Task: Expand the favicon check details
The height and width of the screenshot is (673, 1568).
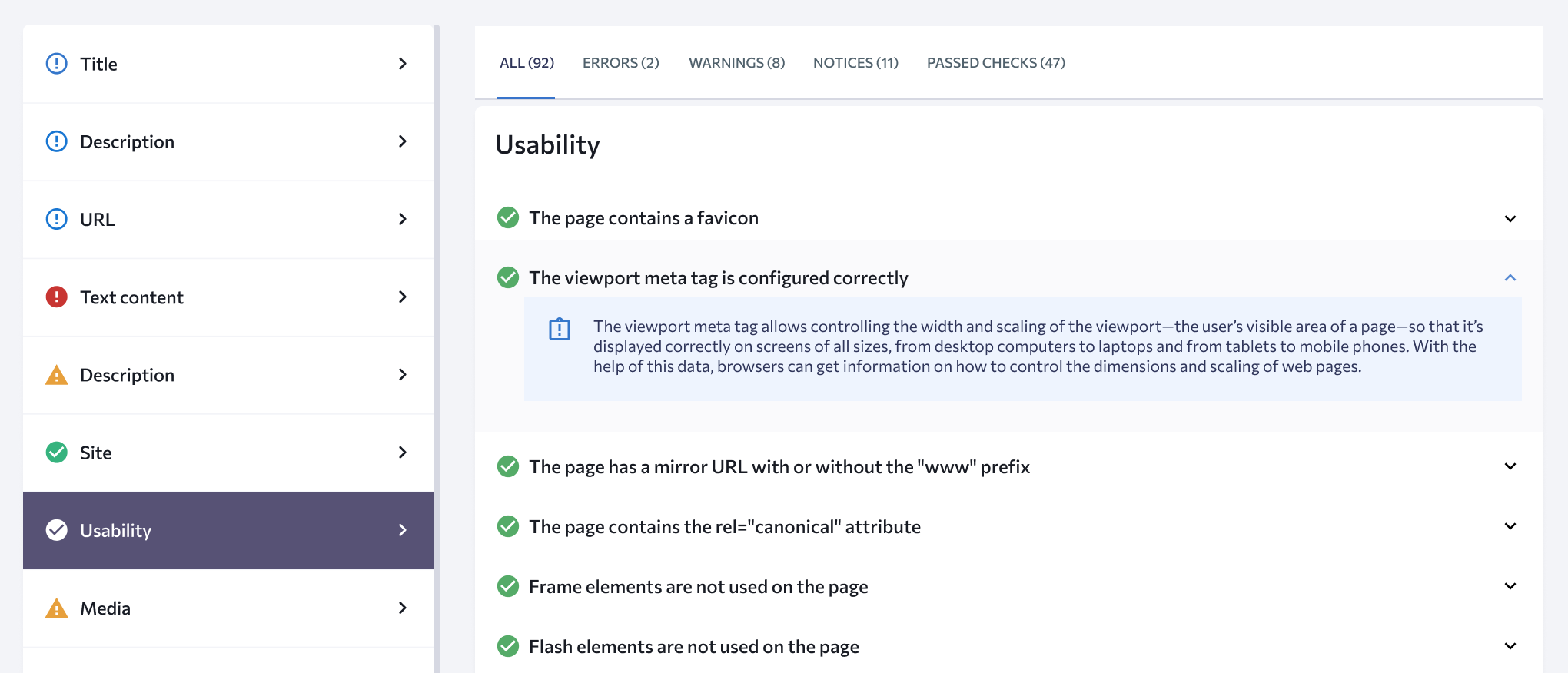Action: click(x=1510, y=219)
